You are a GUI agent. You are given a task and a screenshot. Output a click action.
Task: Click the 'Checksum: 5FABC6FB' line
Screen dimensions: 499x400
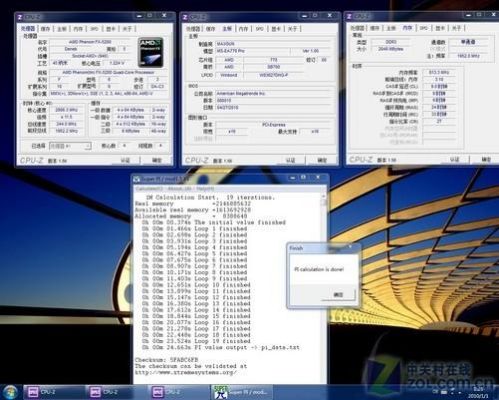[x=167, y=360]
